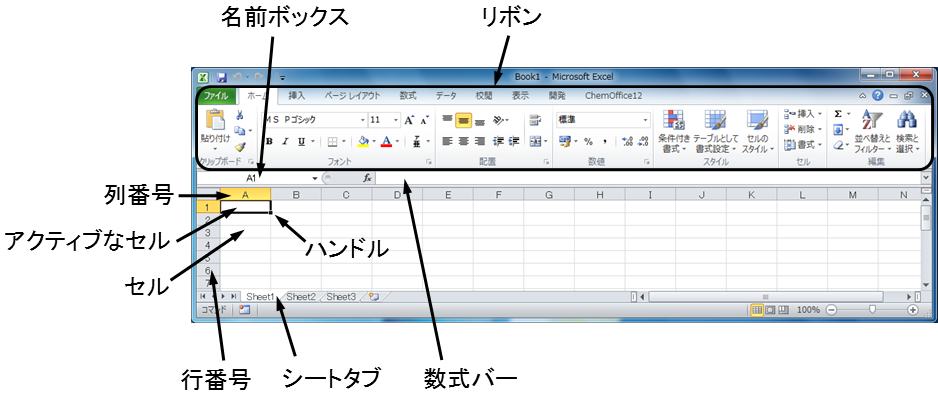The height and width of the screenshot is (396, 938).
Task: Toggle Italic formatting
Action: tap(285, 142)
